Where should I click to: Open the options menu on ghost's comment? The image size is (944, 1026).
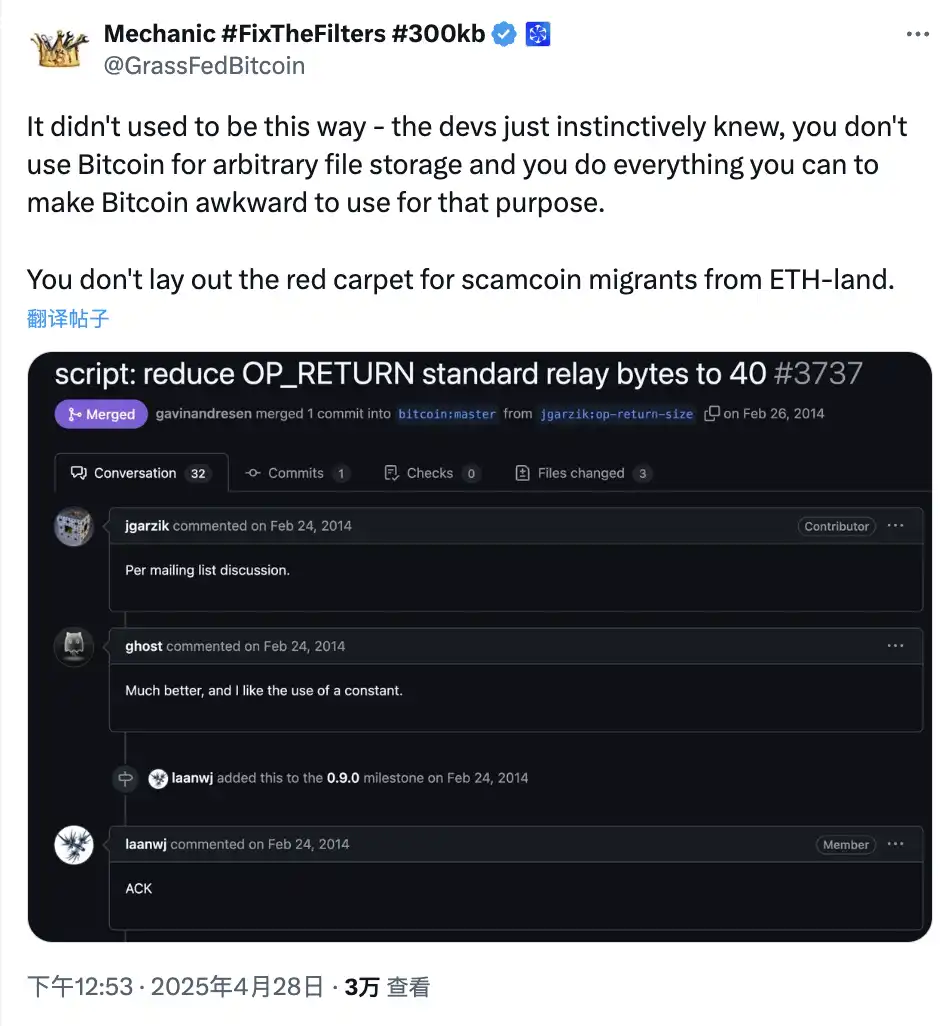coord(895,646)
